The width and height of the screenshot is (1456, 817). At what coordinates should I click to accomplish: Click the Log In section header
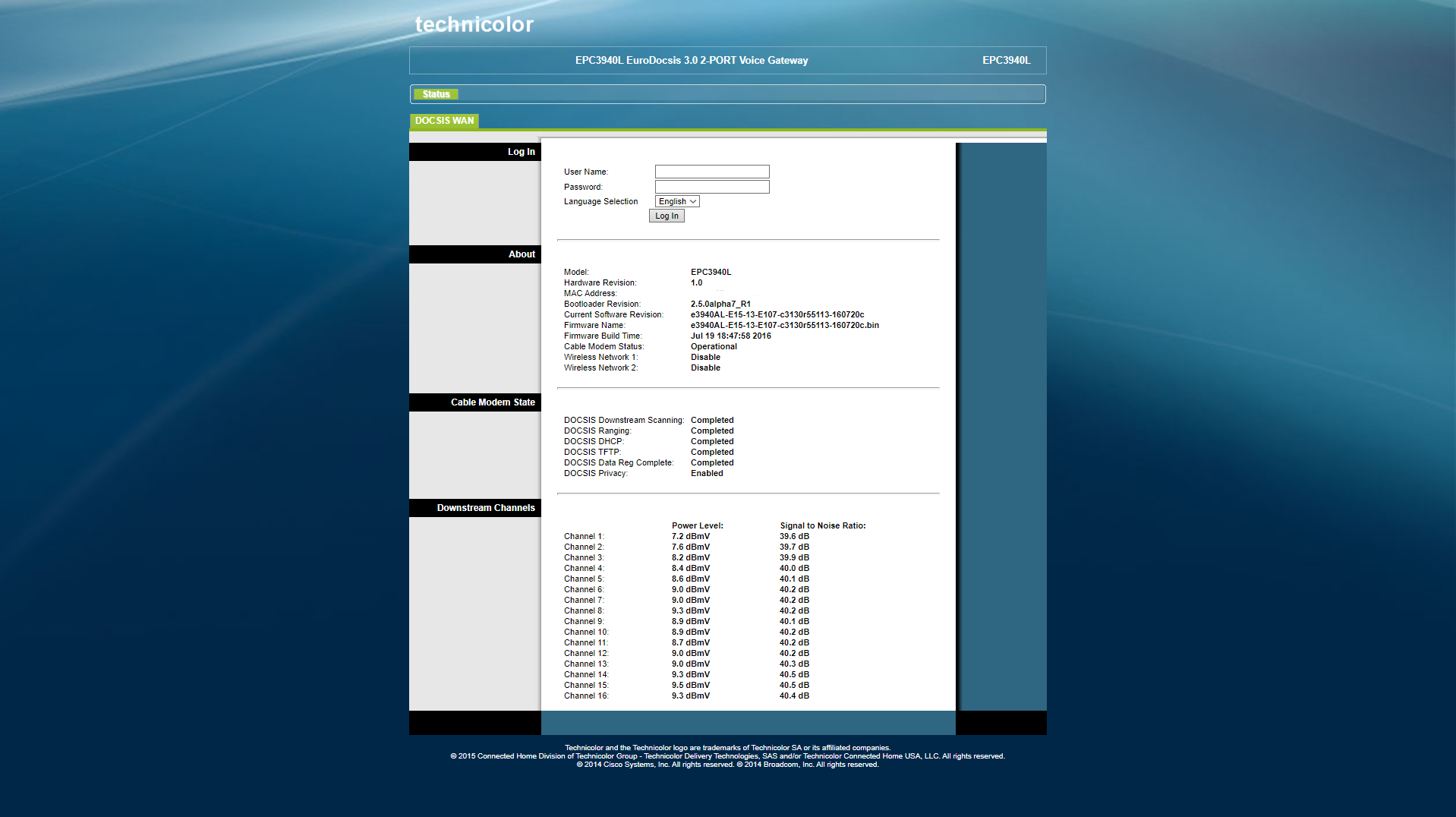click(x=475, y=152)
